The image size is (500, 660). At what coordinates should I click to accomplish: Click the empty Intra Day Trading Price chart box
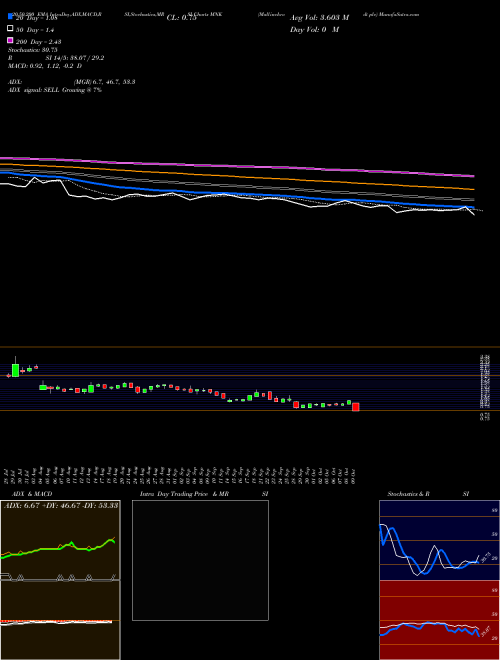pos(200,560)
